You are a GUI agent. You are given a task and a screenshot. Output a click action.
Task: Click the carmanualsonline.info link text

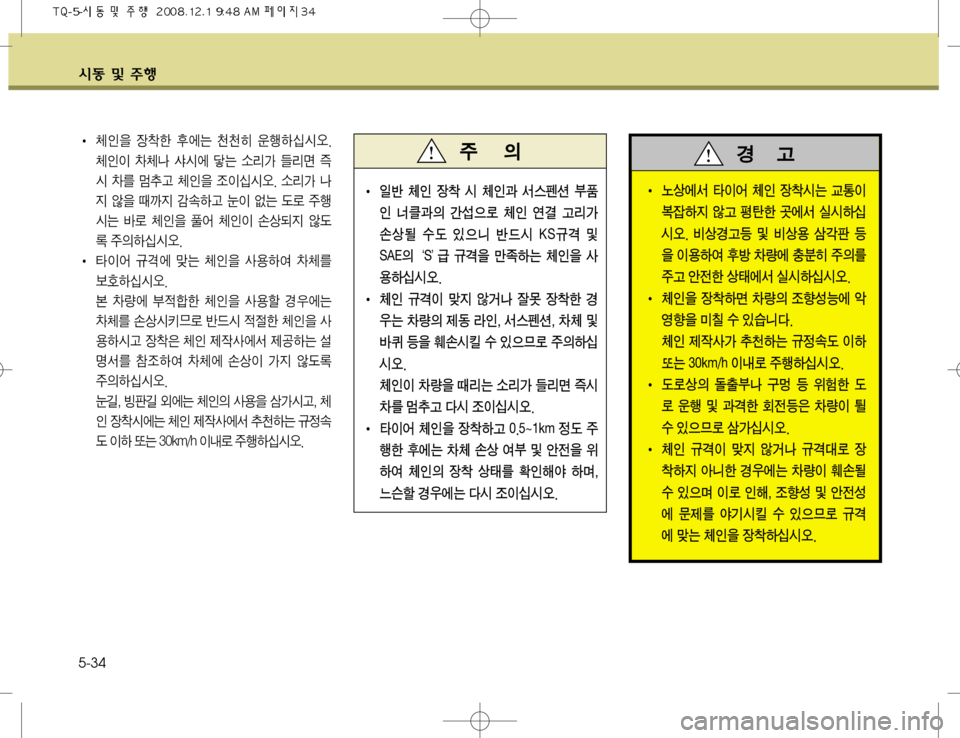tap(811, 721)
